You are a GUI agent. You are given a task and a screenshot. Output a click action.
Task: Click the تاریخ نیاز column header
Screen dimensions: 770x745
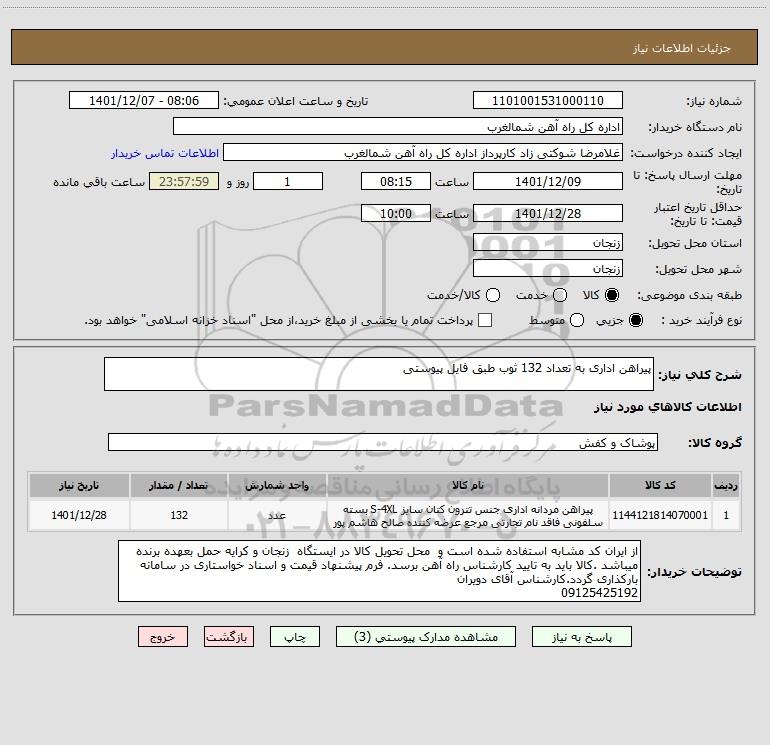(79, 485)
